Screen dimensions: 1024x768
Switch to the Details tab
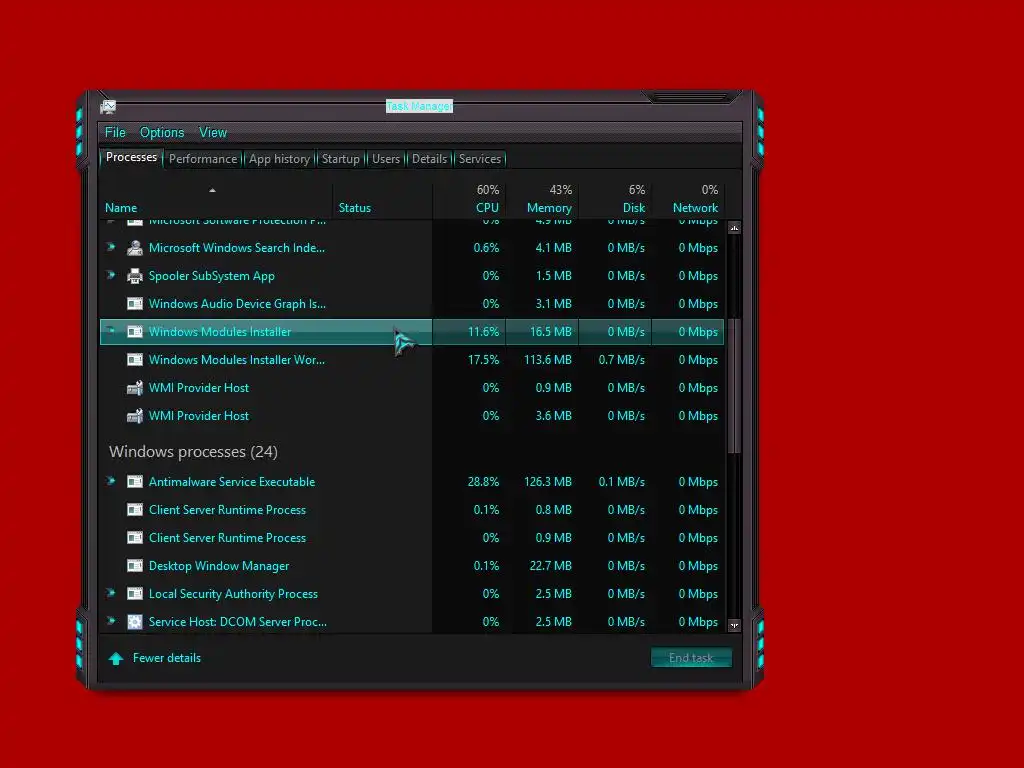pos(430,159)
